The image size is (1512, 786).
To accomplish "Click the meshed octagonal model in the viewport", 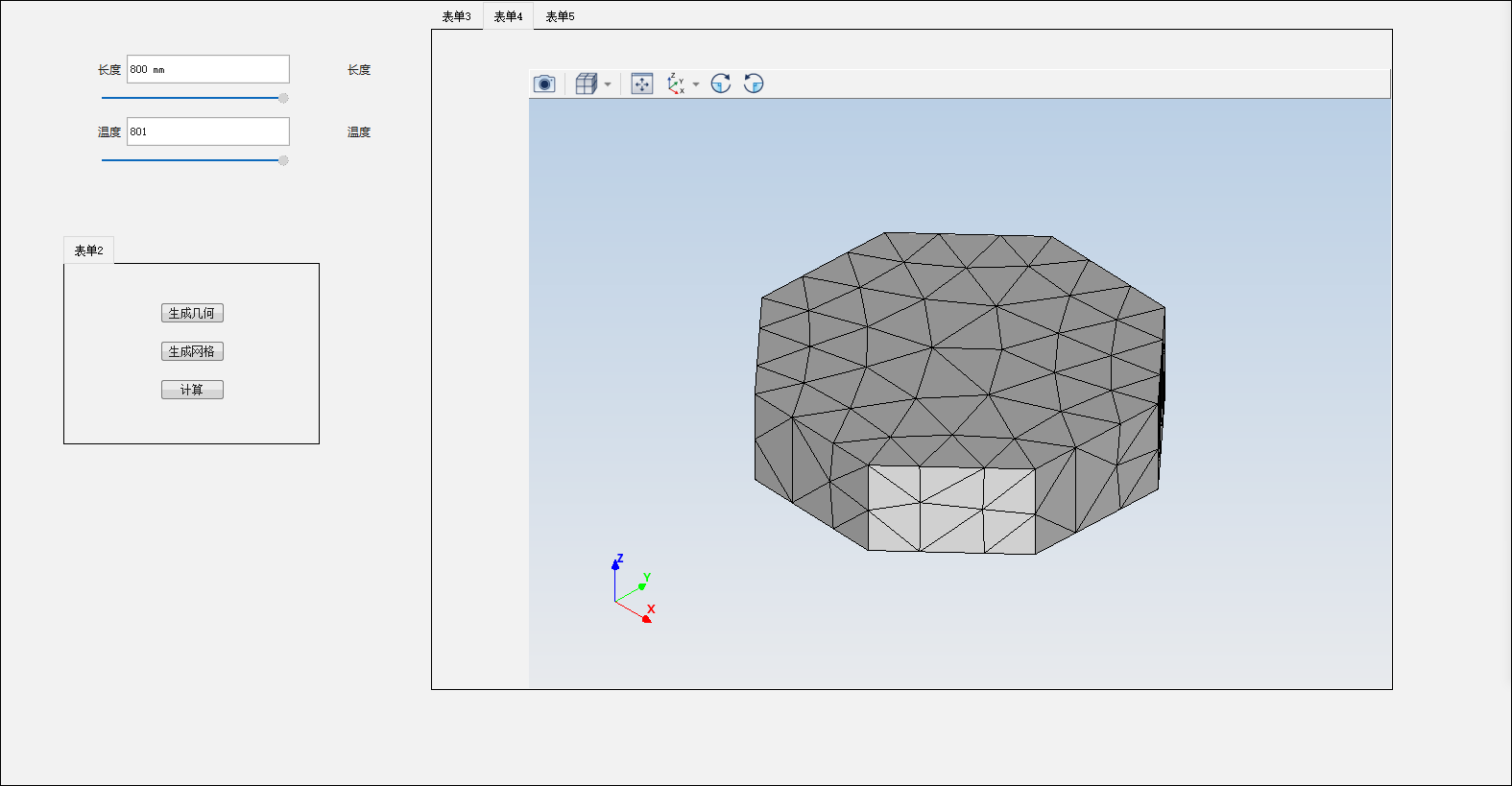I will pyautogui.click(x=959, y=393).
